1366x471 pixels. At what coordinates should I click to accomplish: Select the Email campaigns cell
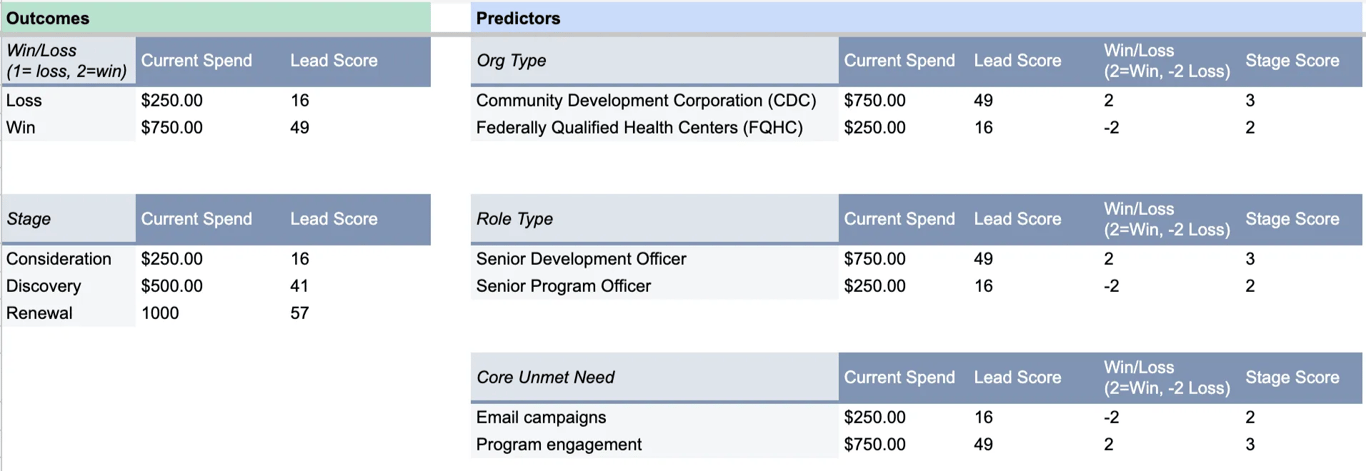click(x=541, y=417)
